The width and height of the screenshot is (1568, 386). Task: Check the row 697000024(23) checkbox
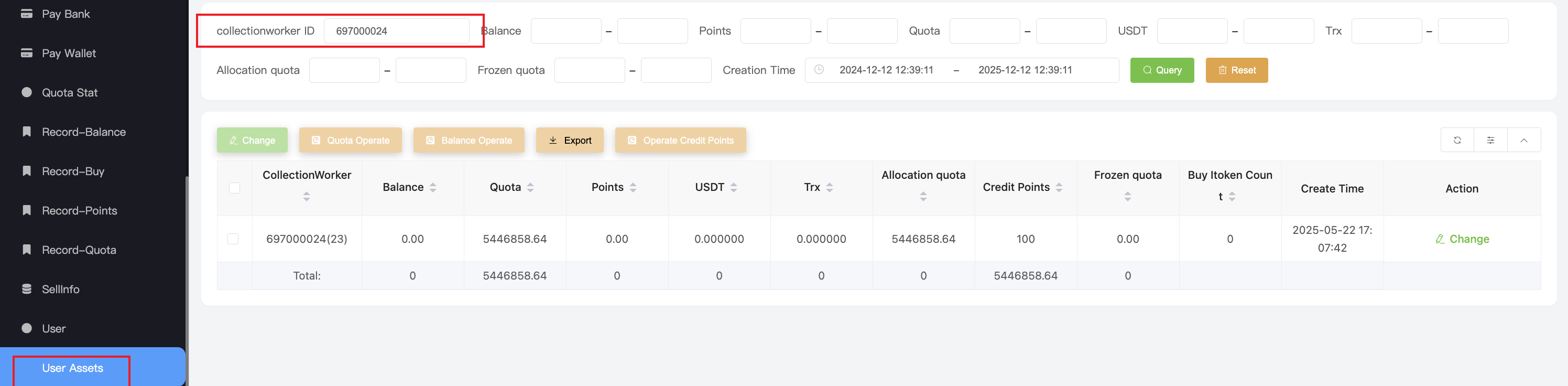(x=233, y=239)
